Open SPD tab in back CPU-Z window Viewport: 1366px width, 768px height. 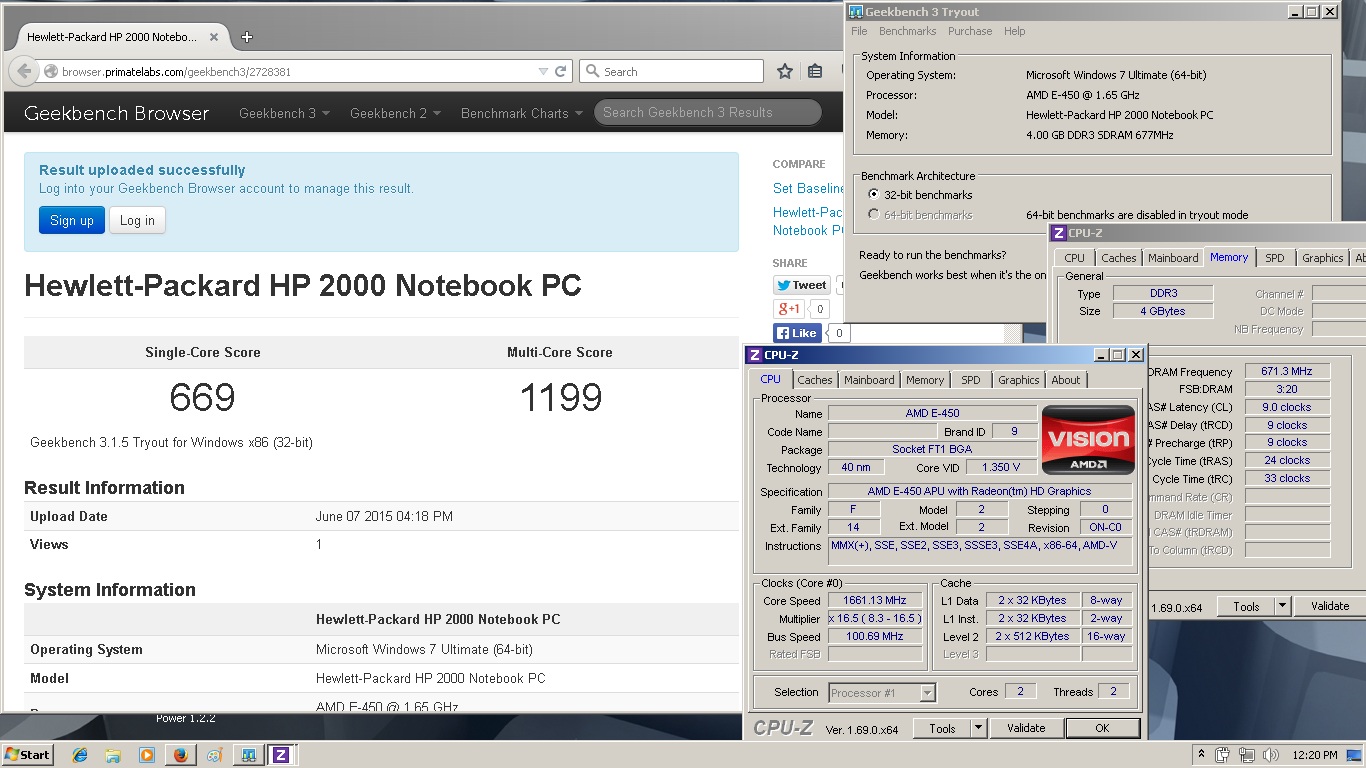coord(1274,258)
